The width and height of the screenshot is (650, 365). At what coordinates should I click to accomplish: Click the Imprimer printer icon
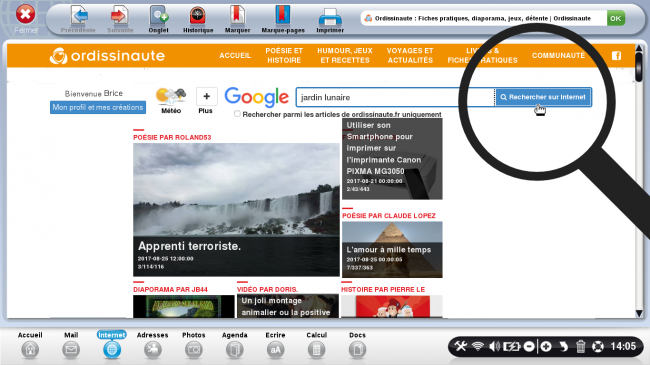click(x=330, y=17)
